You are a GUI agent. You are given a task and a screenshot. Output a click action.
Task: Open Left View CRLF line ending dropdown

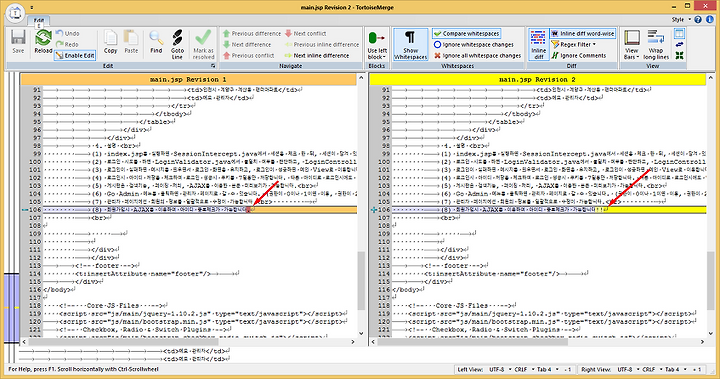[523, 369]
